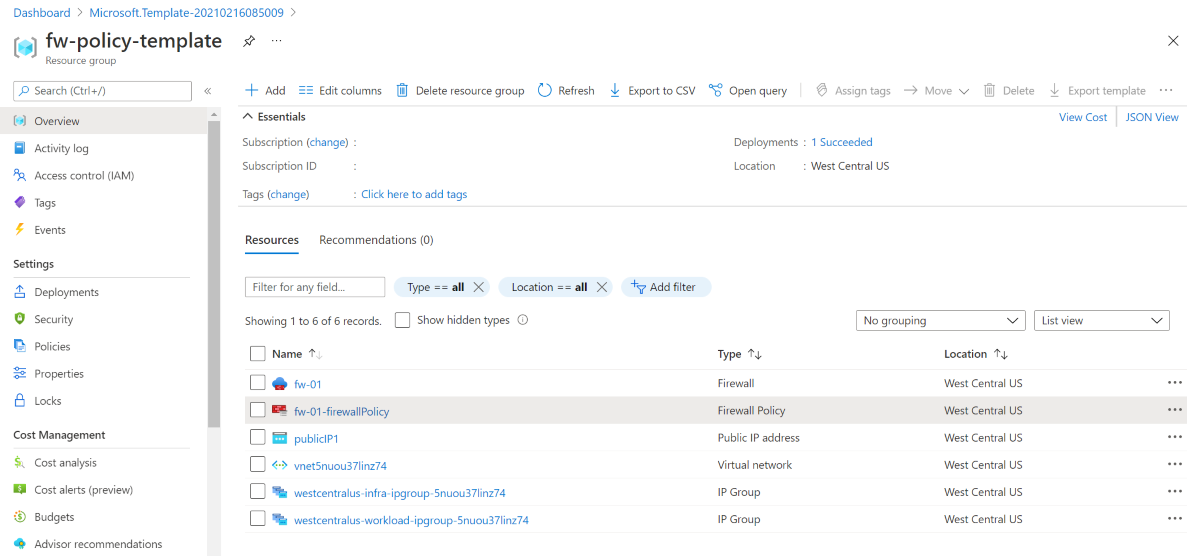This screenshot has height=556, width=1200.
Task: Click the Open query icon
Action: (x=716, y=90)
